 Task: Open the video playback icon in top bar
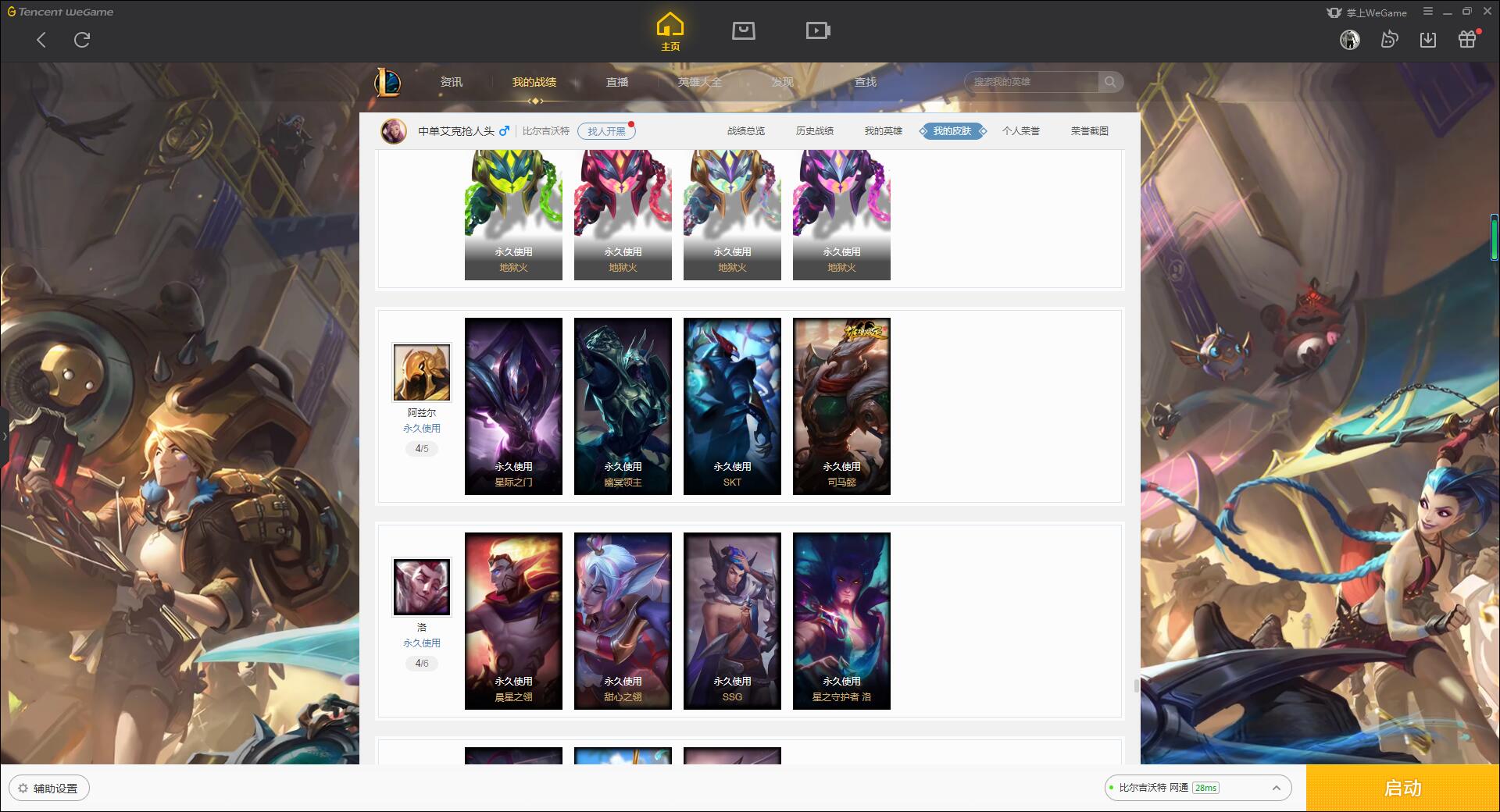(818, 30)
